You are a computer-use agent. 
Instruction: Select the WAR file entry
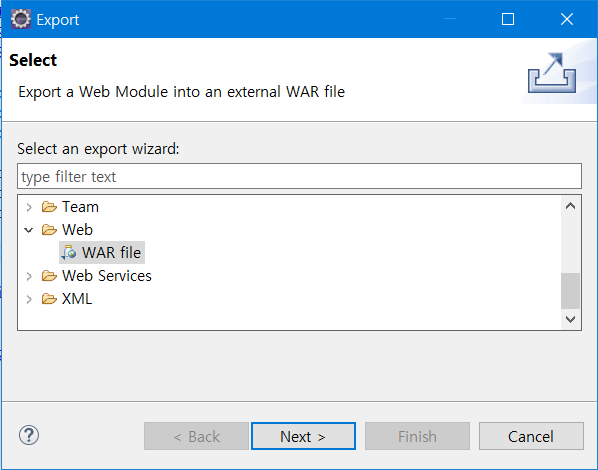[102, 253]
